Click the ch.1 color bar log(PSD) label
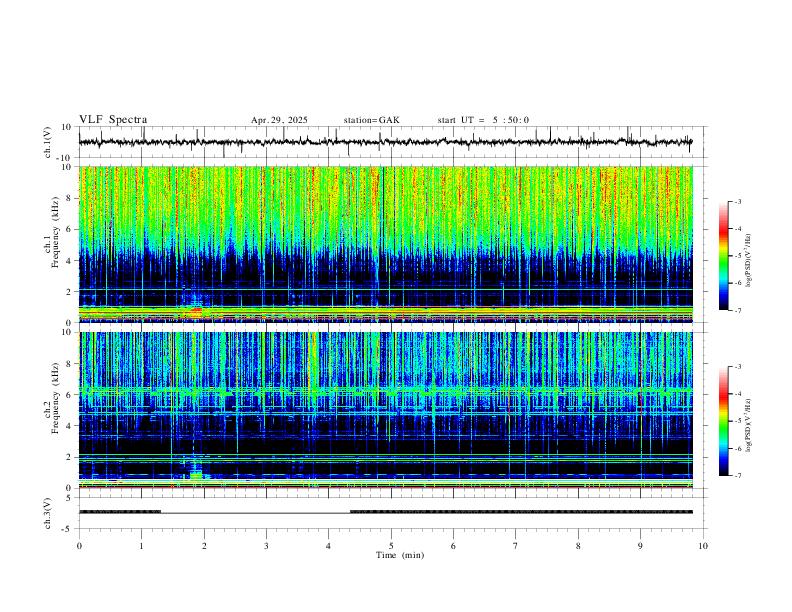 (x=748, y=260)
